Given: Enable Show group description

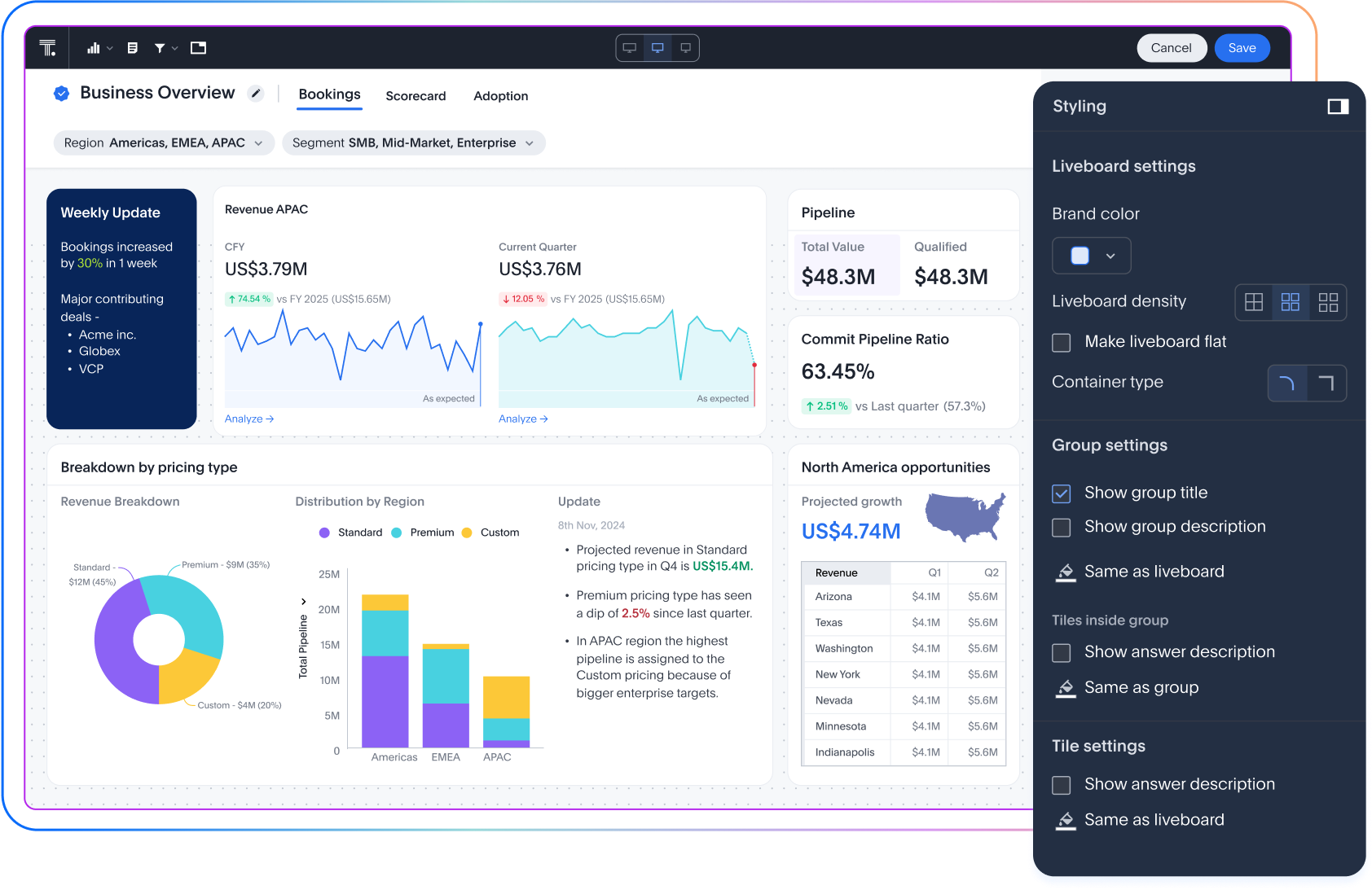Looking at the screenshot, I should pos(1061,528).
